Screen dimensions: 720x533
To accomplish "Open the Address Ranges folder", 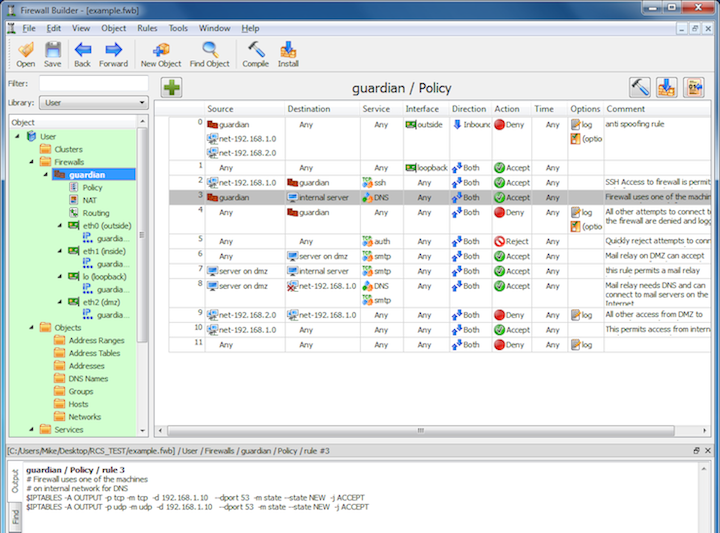I will pos(89,340).
